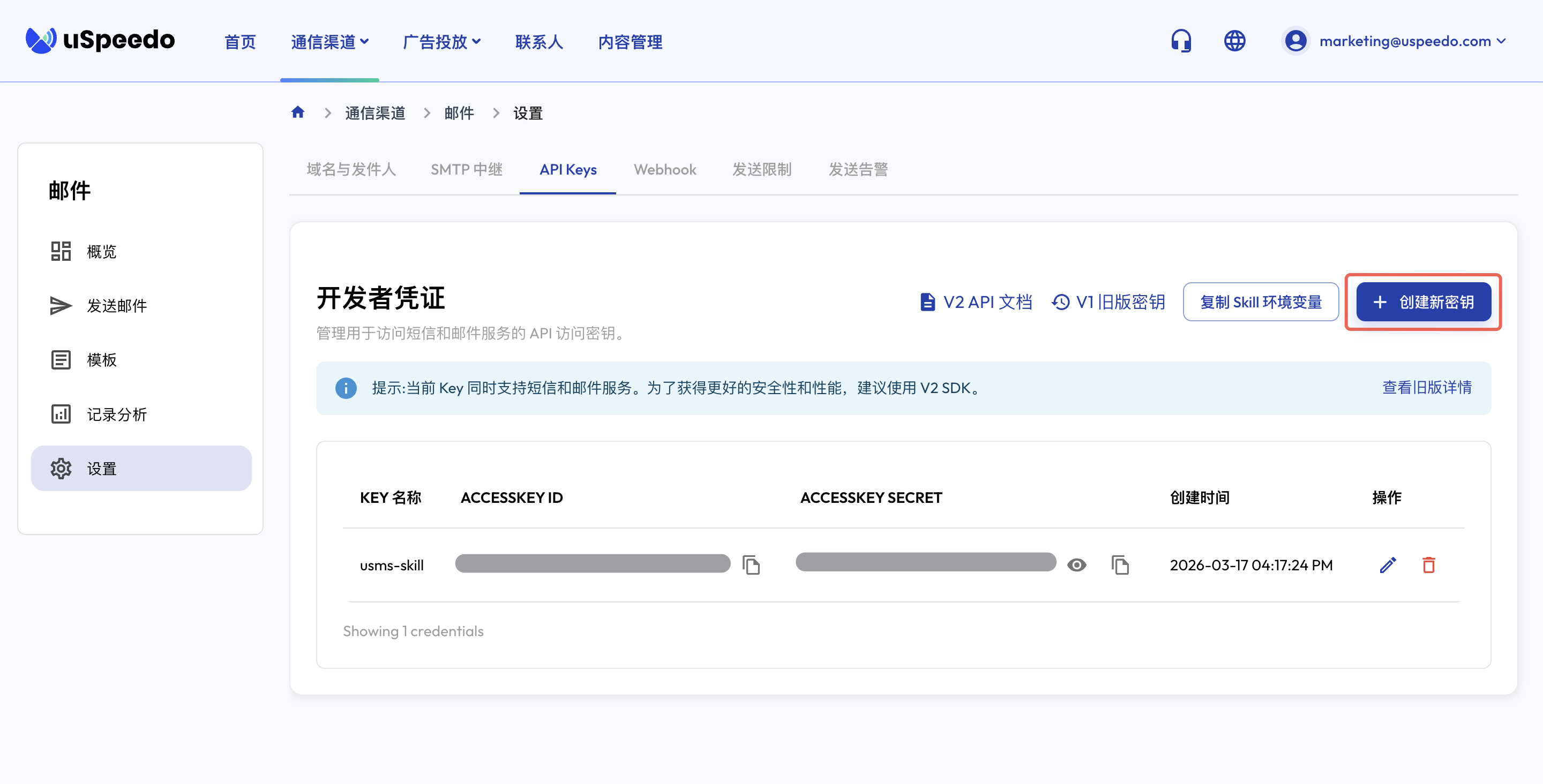The height and width of the screenshot is (784, 1543).
Task: Click 复制 Skill 环境变量 button
Action: point(1260,302)
